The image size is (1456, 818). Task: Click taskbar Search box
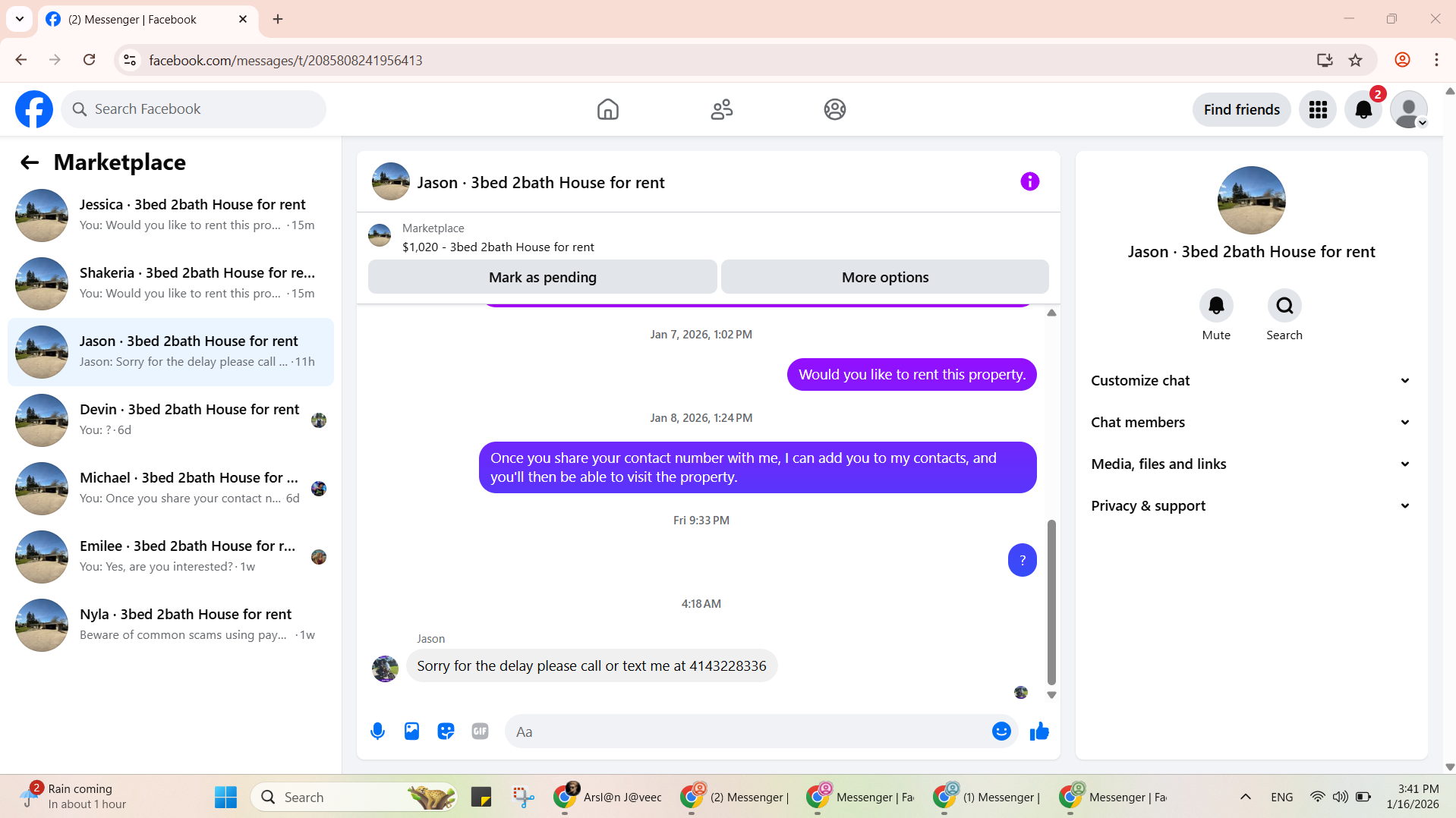coord(354,798)
